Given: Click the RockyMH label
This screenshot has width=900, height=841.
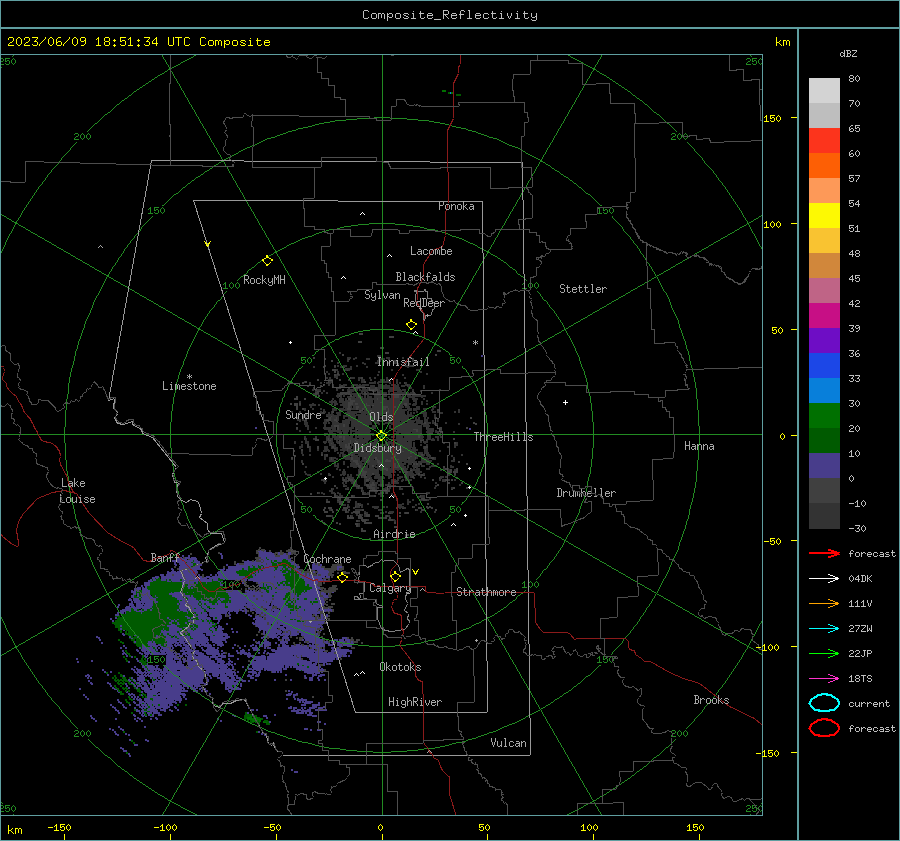Looking at the screenshot, I should pos(264,280).
